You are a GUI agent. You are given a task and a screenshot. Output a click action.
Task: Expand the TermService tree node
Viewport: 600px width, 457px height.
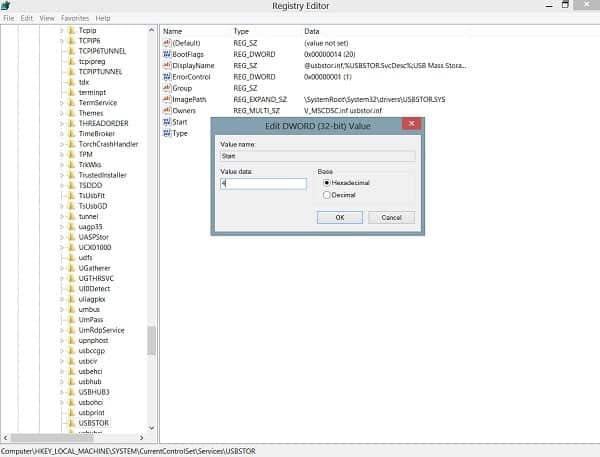click(62, 103)
